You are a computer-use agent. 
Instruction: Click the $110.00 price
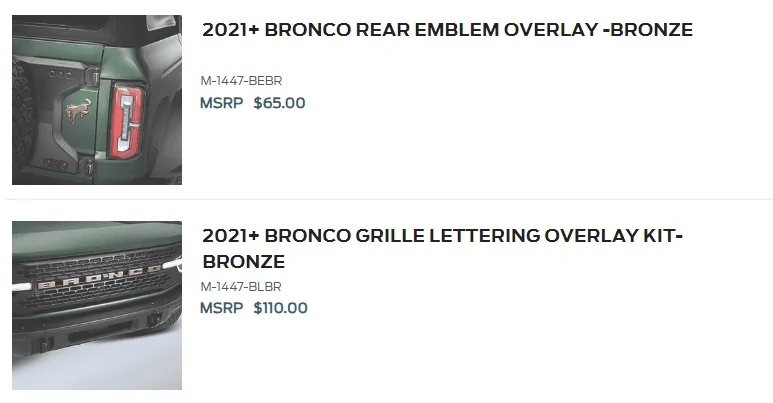pos(281,308)
